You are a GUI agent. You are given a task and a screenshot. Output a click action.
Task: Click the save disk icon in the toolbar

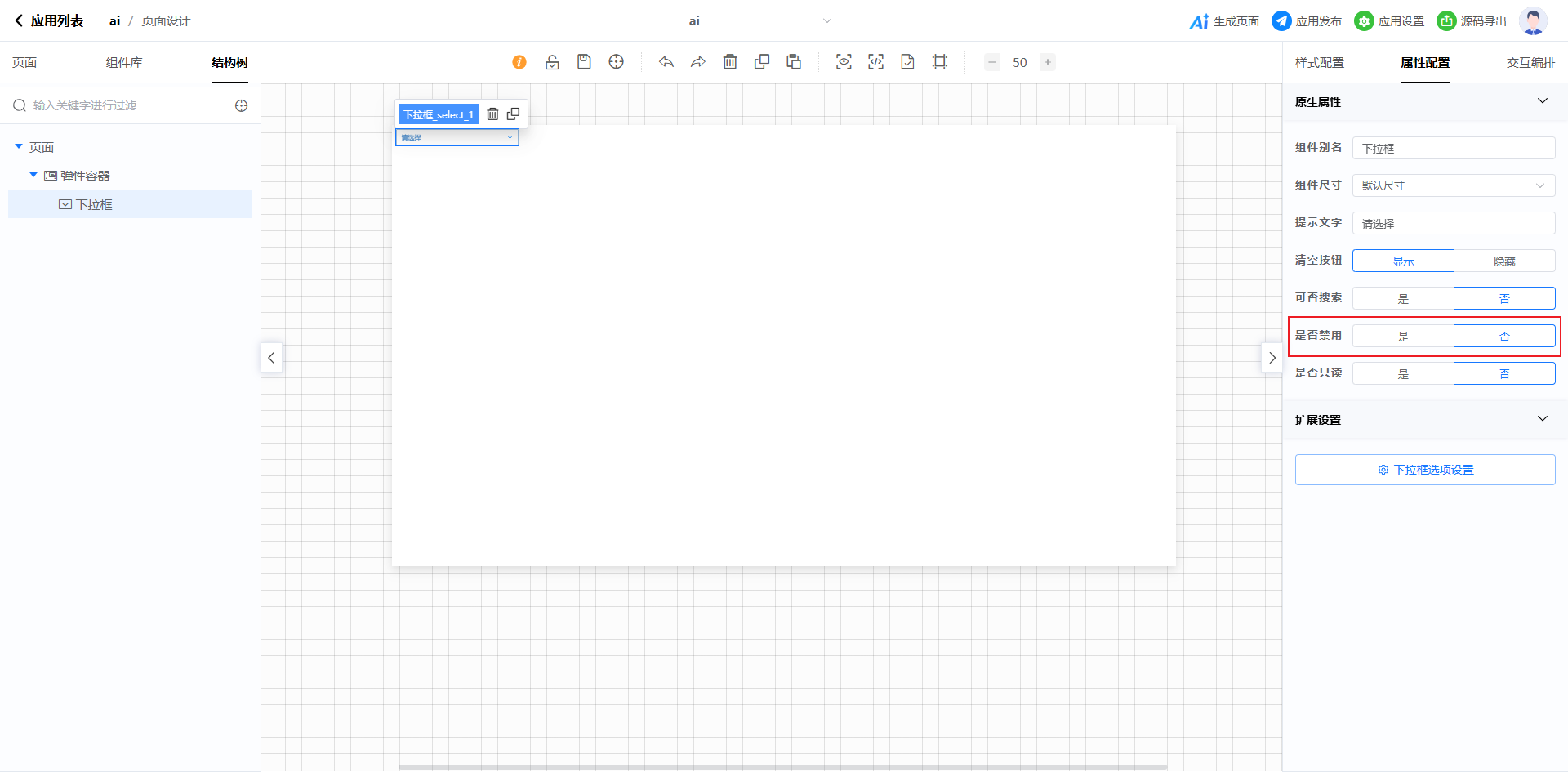pyautogui.click(x=584, y=62)
